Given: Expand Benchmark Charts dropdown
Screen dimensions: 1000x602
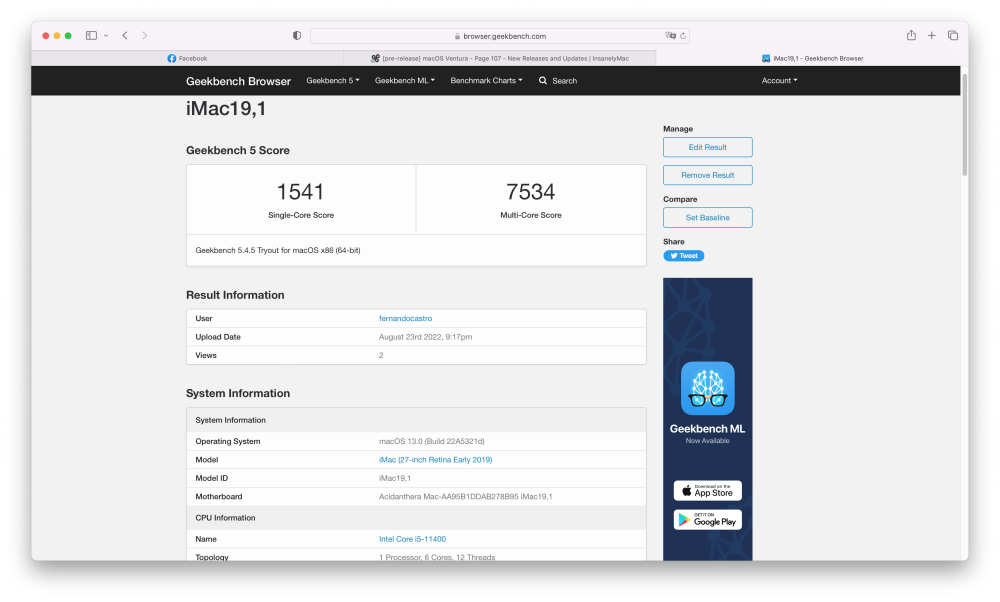Looking at the screenshot, I should click(487, 80).
